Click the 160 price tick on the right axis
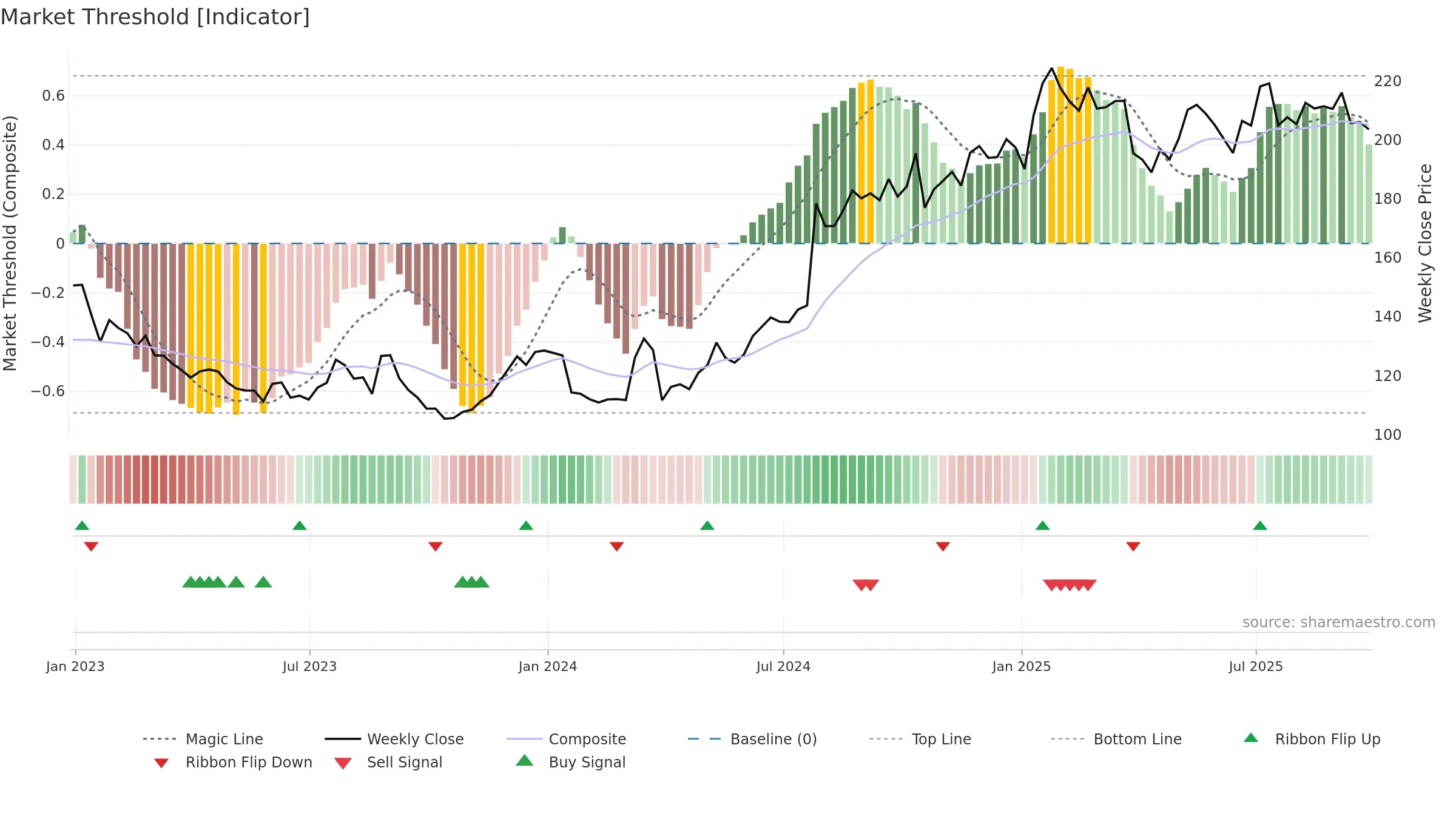The image size is (1456, 819). 1388,257
